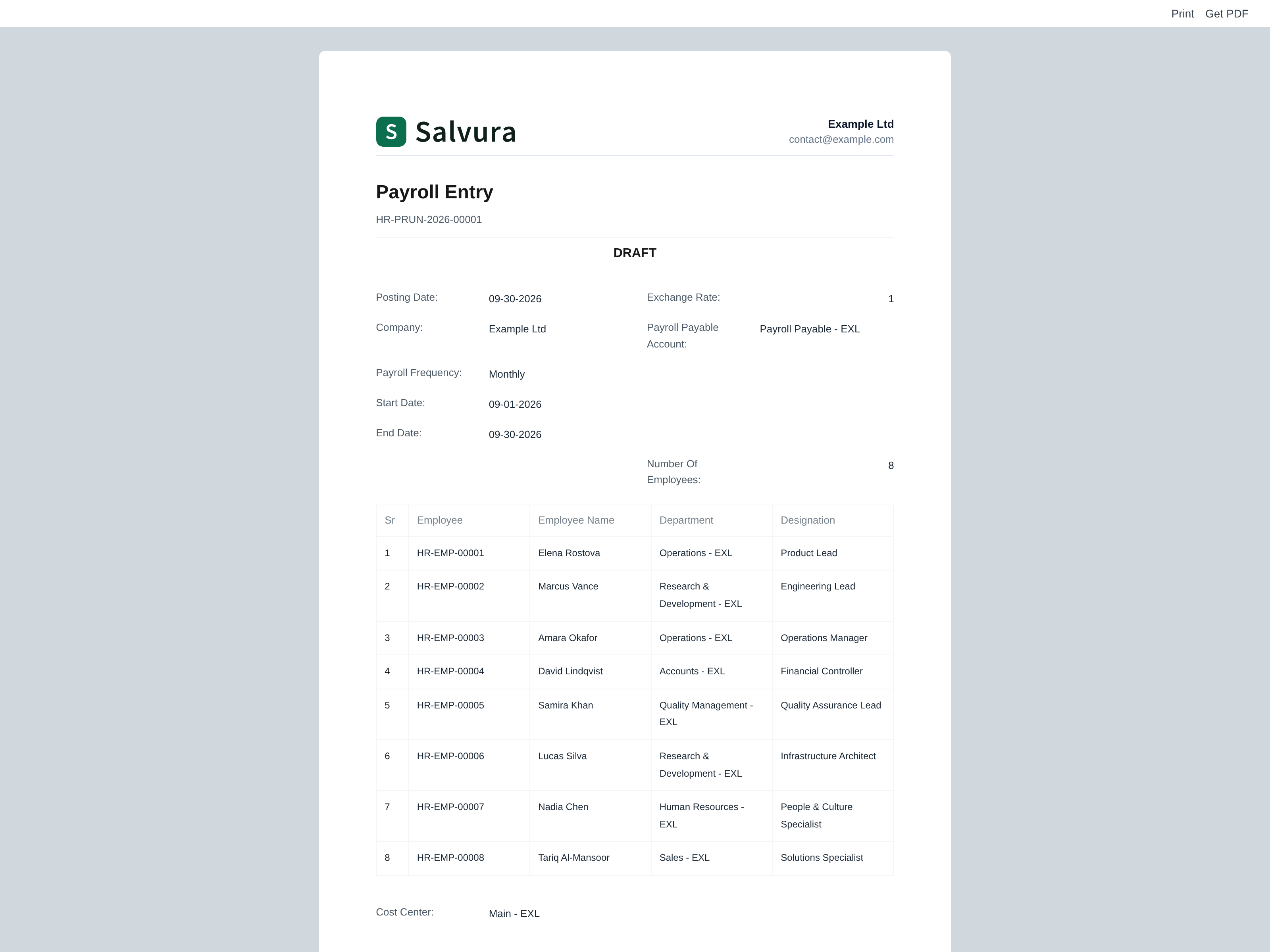1270x952 pixels.
Task: Click the name Tariq Al-Mansoor
Action: (573, 858)
